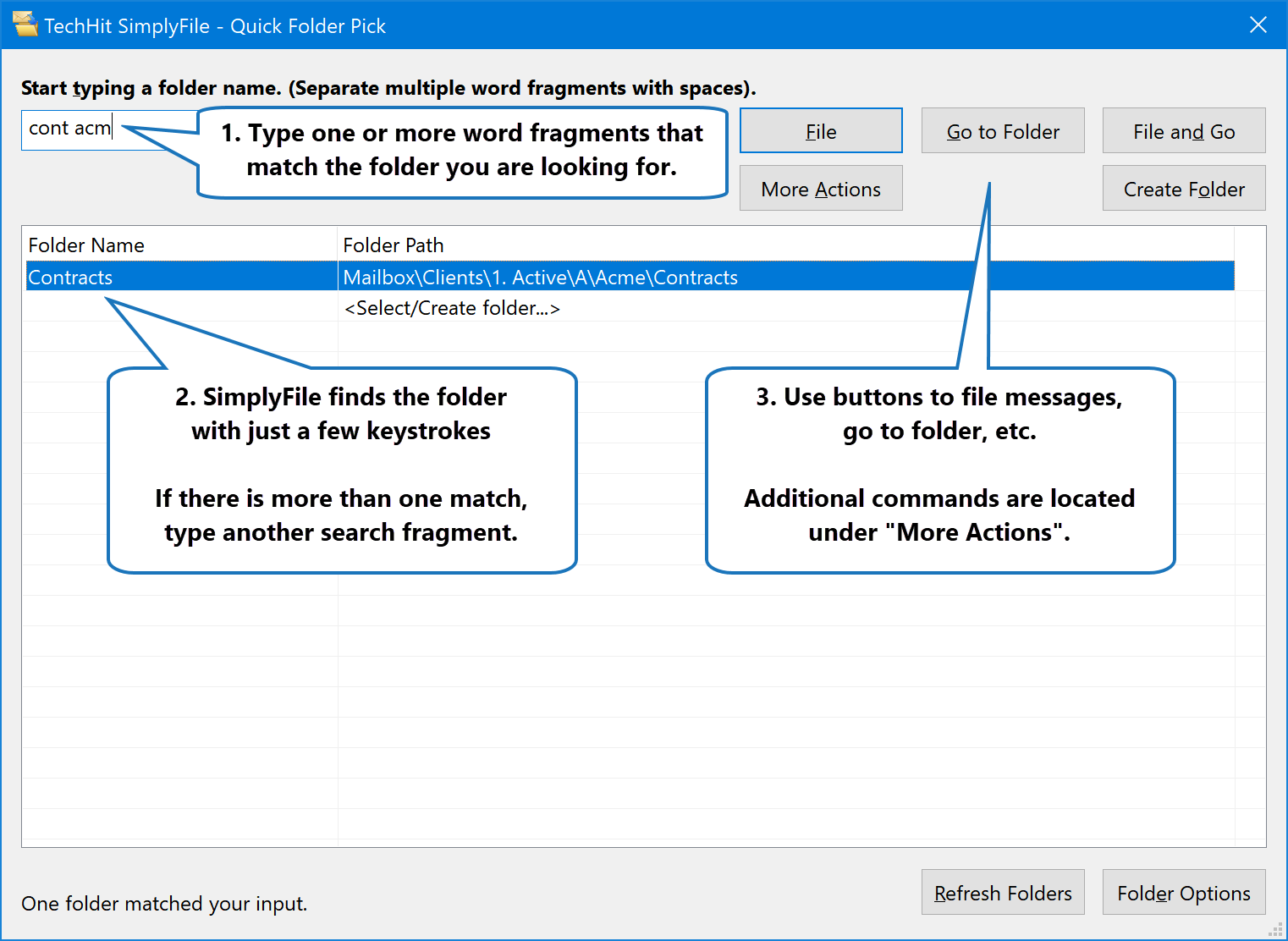The height and width of the screenshot is (941, 1288).
Task: Select the File and Go button
Action: click(x=1184, y=130)
